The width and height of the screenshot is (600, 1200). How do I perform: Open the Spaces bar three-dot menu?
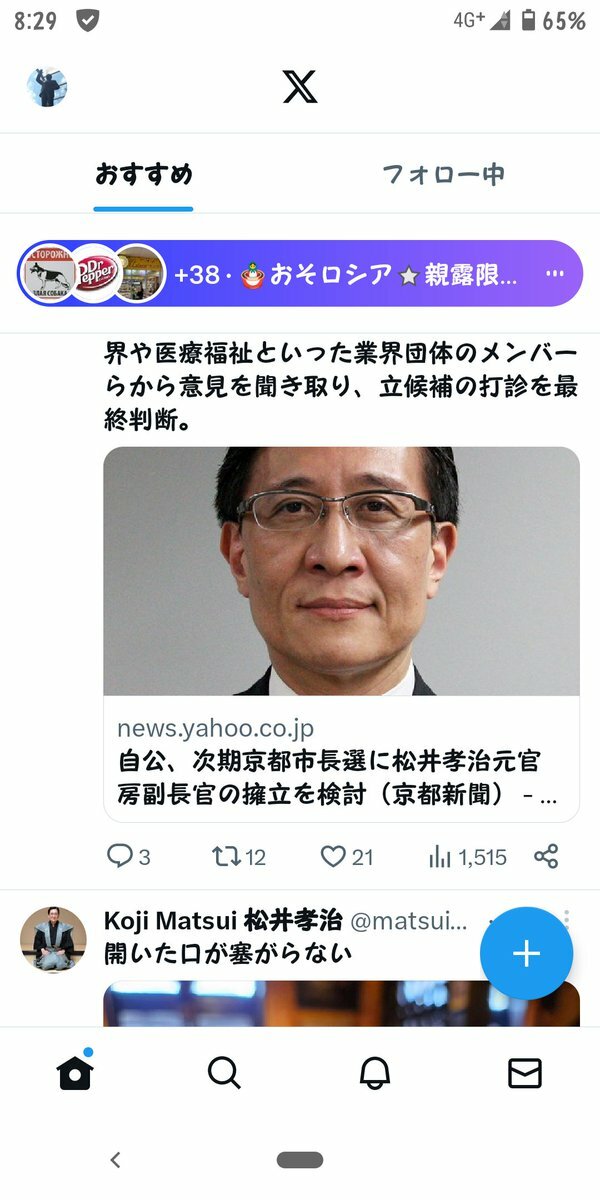[x=555, y=274]
